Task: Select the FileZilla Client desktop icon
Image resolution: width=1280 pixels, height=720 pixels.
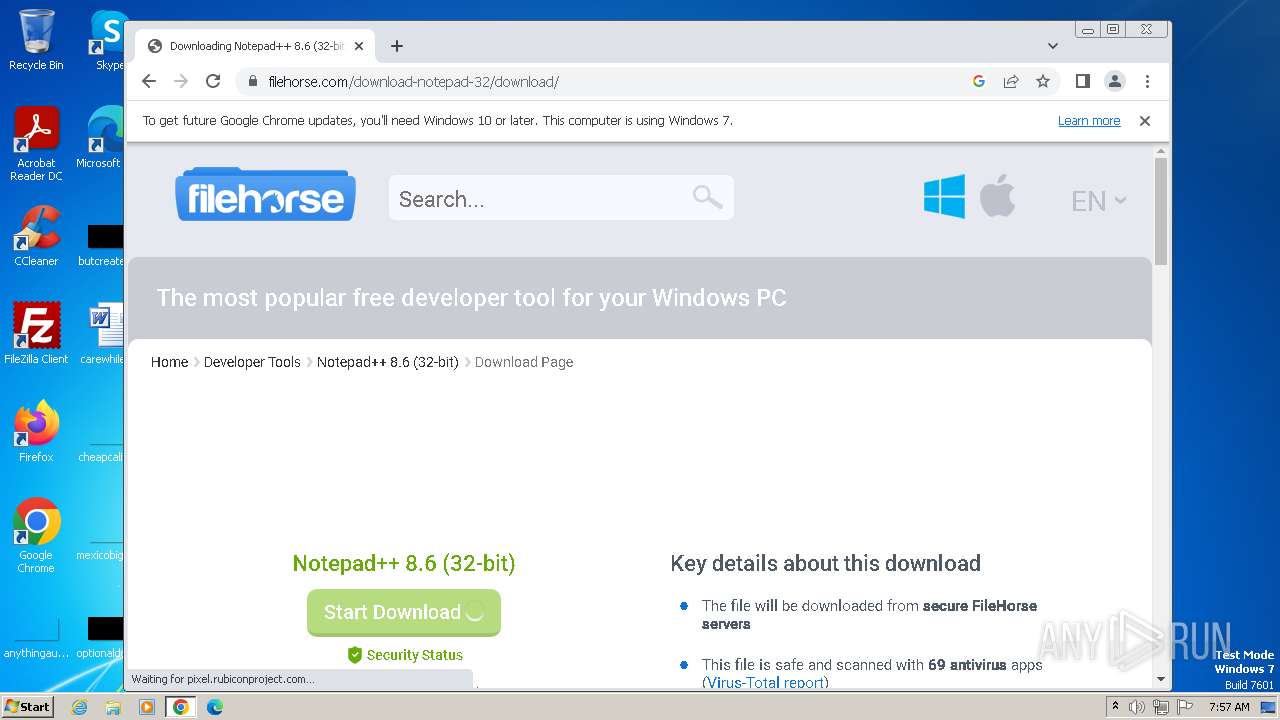Action: (x=36, y=333)
